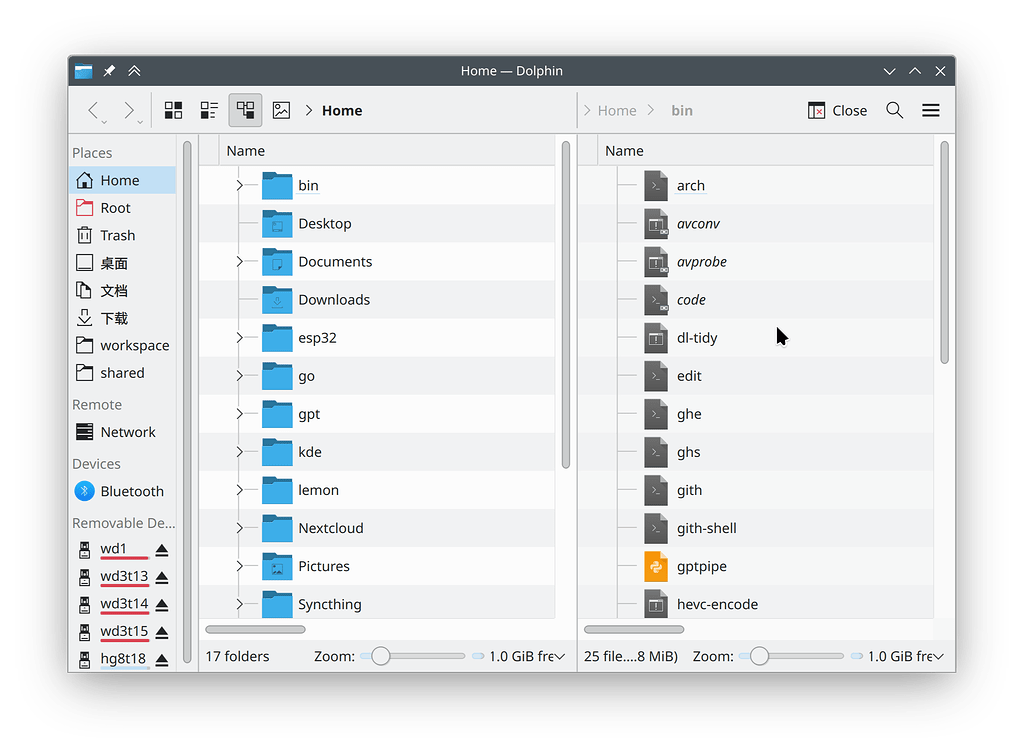Screen dimensions: 1024x753
Task: Open the hamburger menu
Action: (930, 110)
